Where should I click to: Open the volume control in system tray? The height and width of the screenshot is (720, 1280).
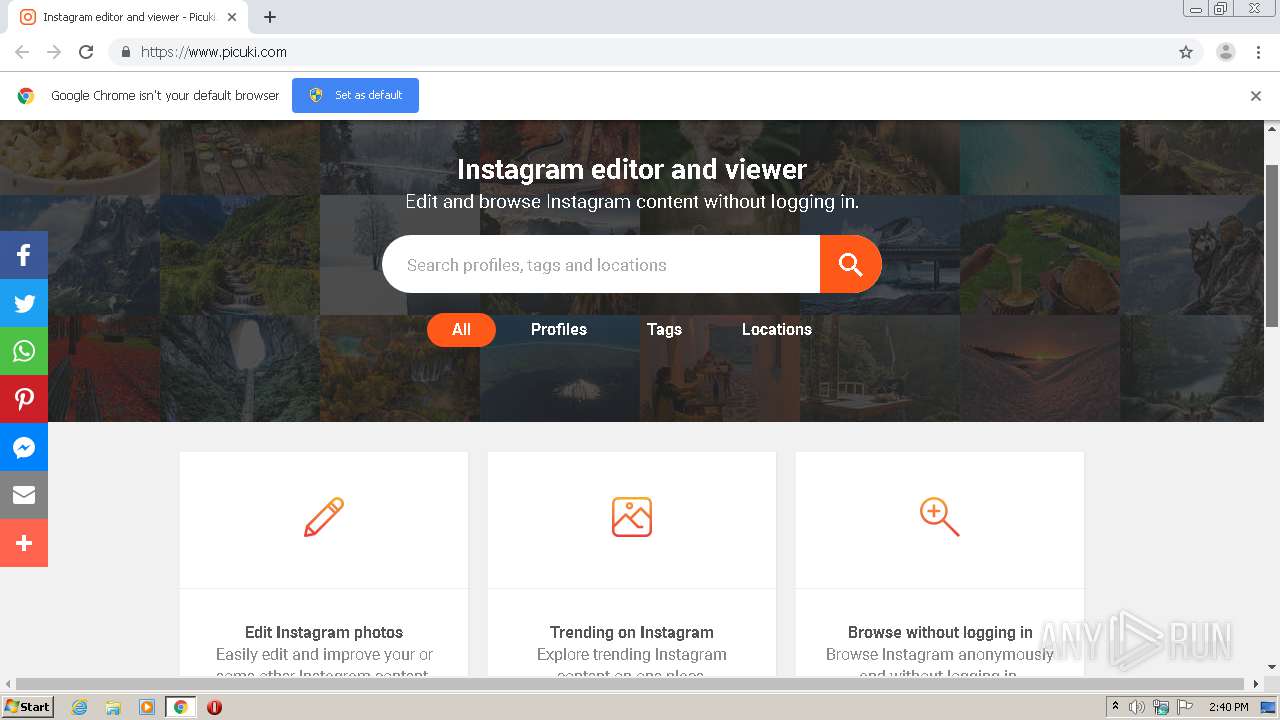(x=1137, y=707)
